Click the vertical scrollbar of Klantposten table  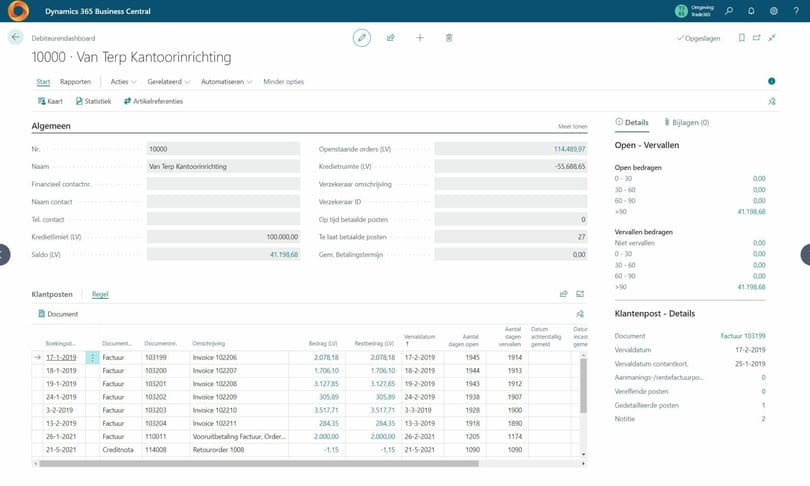coord(583,385)
